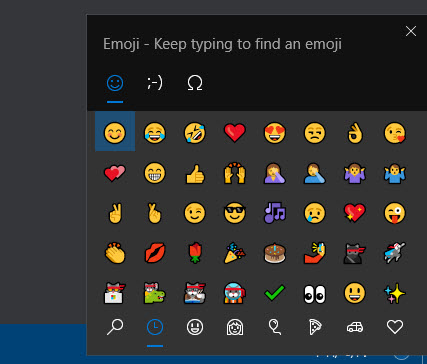Choose the grinning open-mouth smiley emoji
427x364 pixels.
point(355,293)
